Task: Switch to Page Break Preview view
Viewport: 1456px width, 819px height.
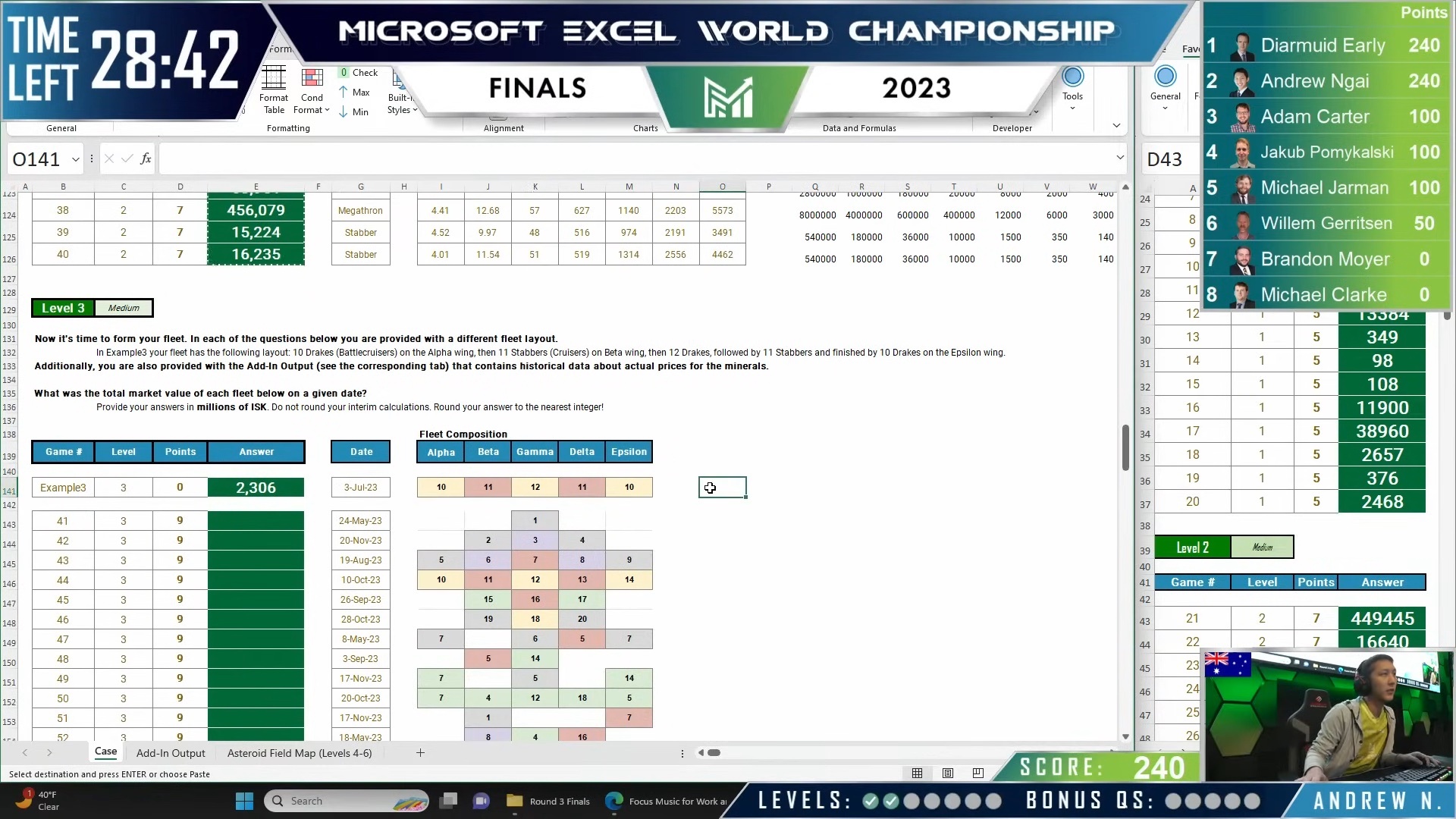Action: (977, 773)
